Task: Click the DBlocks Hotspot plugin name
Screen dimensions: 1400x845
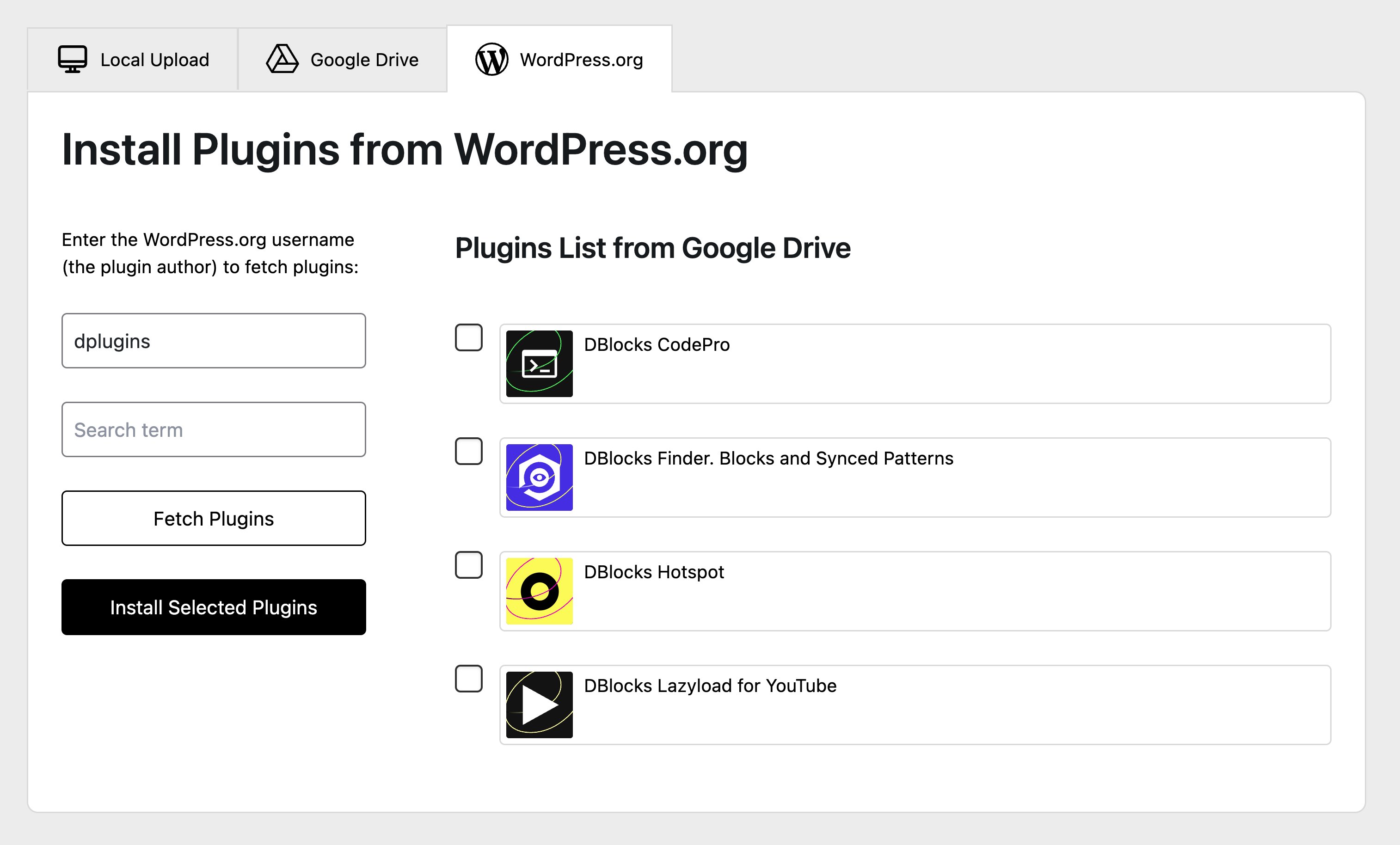Action: click(x=653, y=572)
